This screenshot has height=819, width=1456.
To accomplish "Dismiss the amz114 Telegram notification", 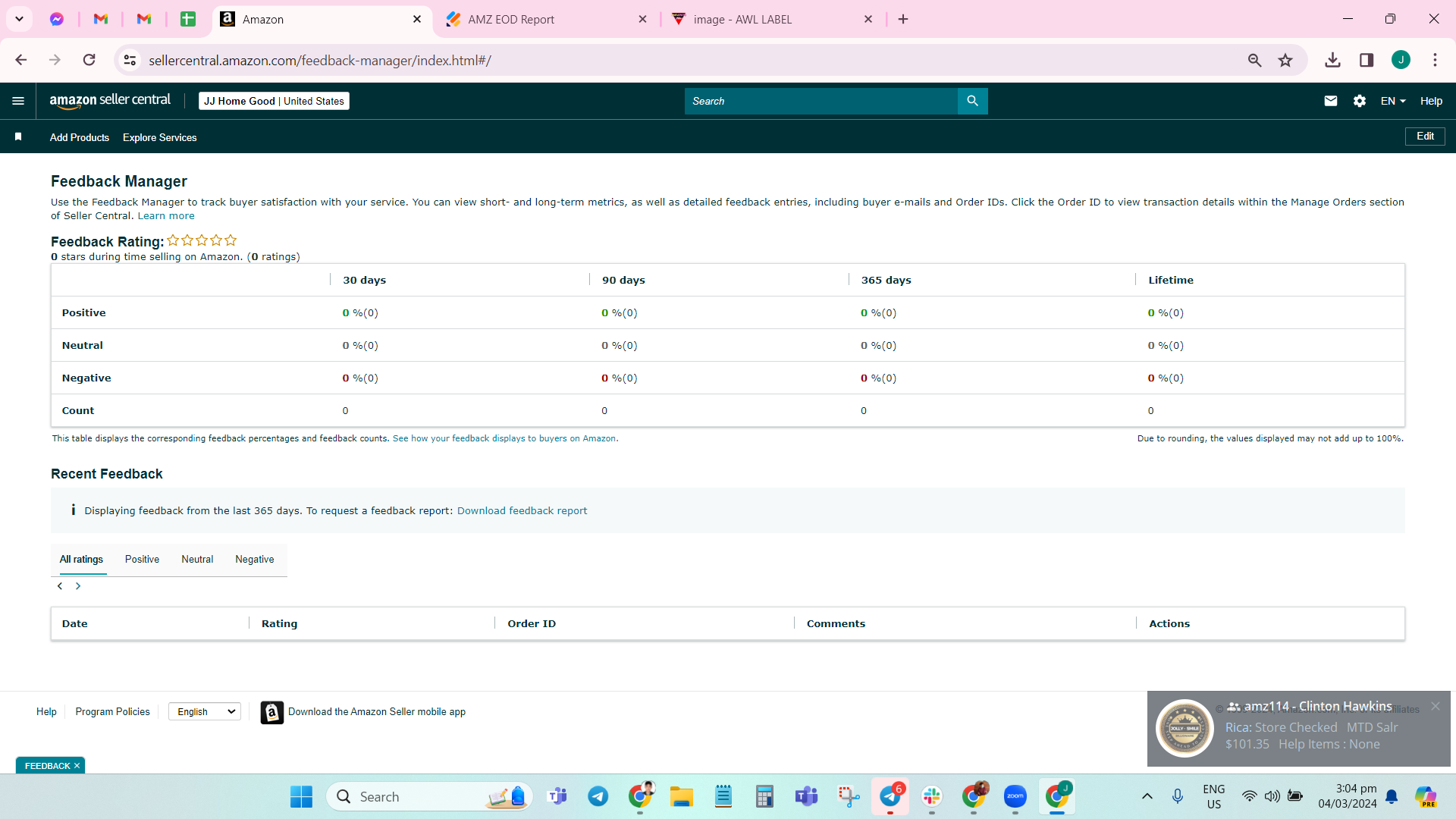I will pos(1436,706).
